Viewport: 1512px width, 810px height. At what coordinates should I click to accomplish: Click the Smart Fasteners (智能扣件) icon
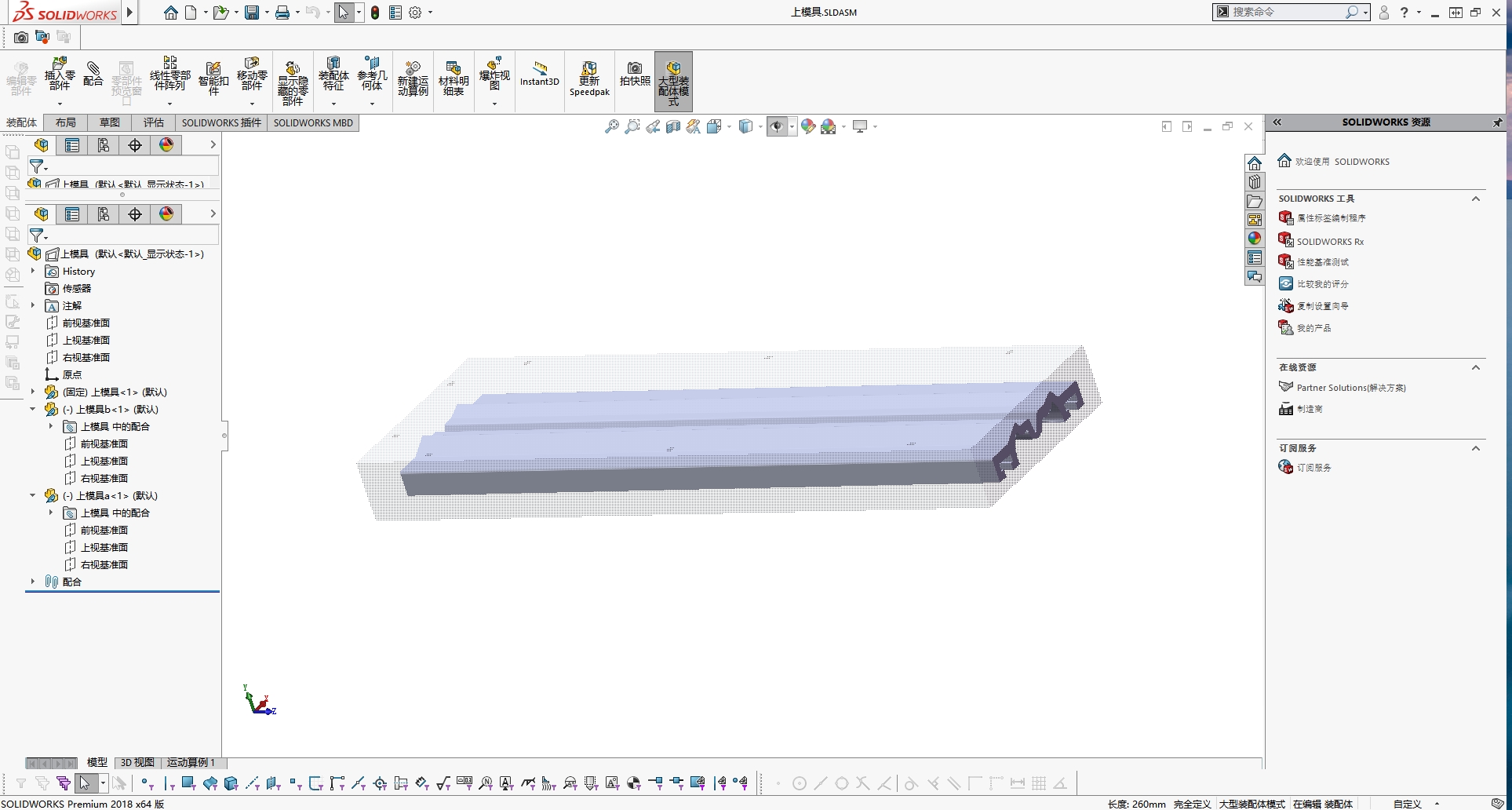pos(213,78)
